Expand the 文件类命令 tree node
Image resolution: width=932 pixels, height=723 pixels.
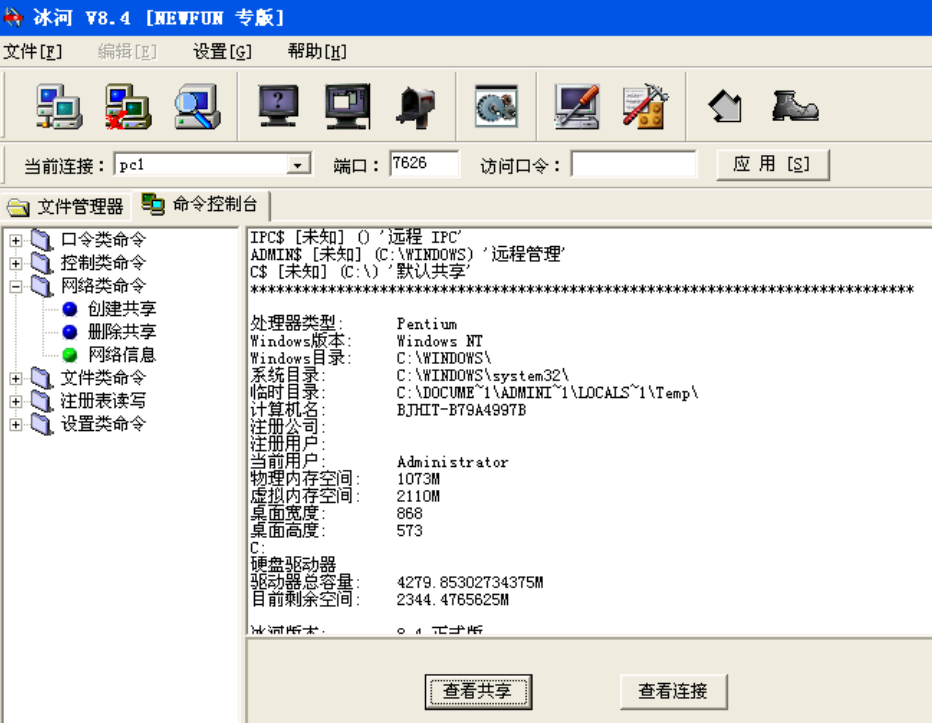[16, 379]
